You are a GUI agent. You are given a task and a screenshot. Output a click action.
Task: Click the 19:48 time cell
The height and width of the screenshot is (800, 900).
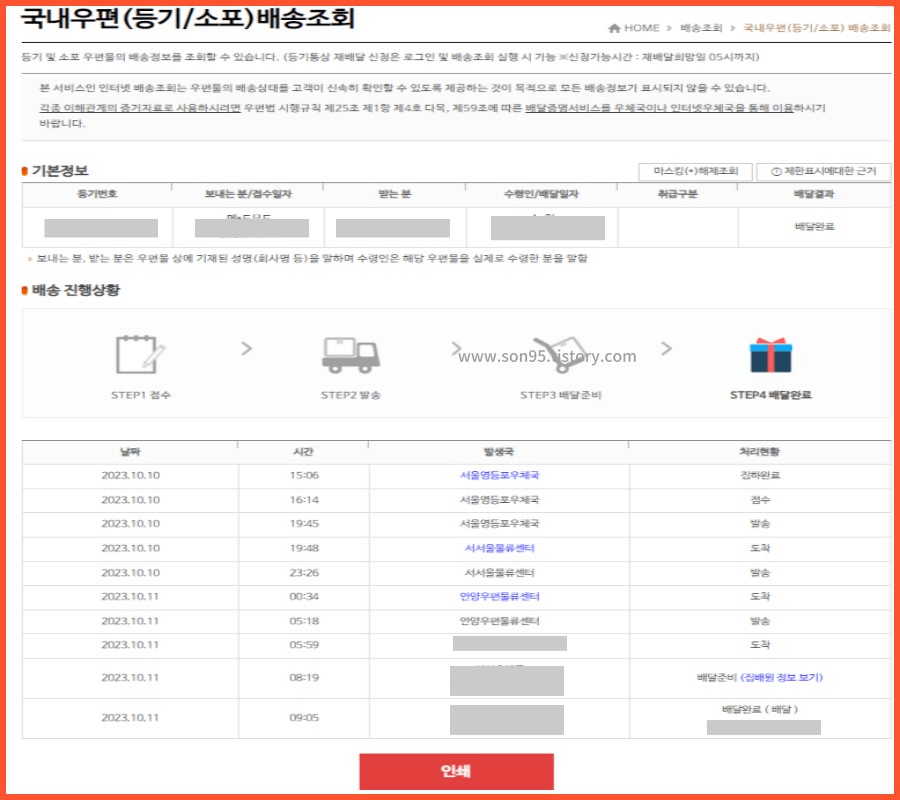(x=304, y=548)
